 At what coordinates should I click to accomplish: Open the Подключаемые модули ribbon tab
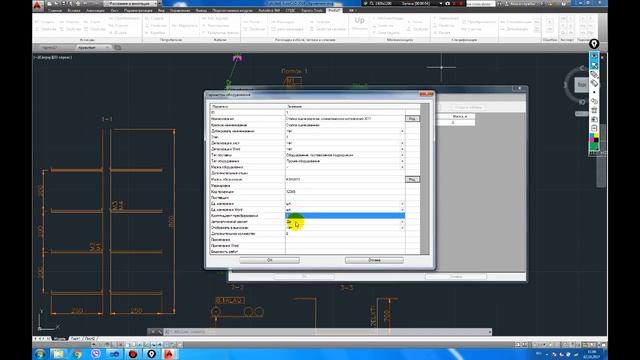[x=232, y=11]
